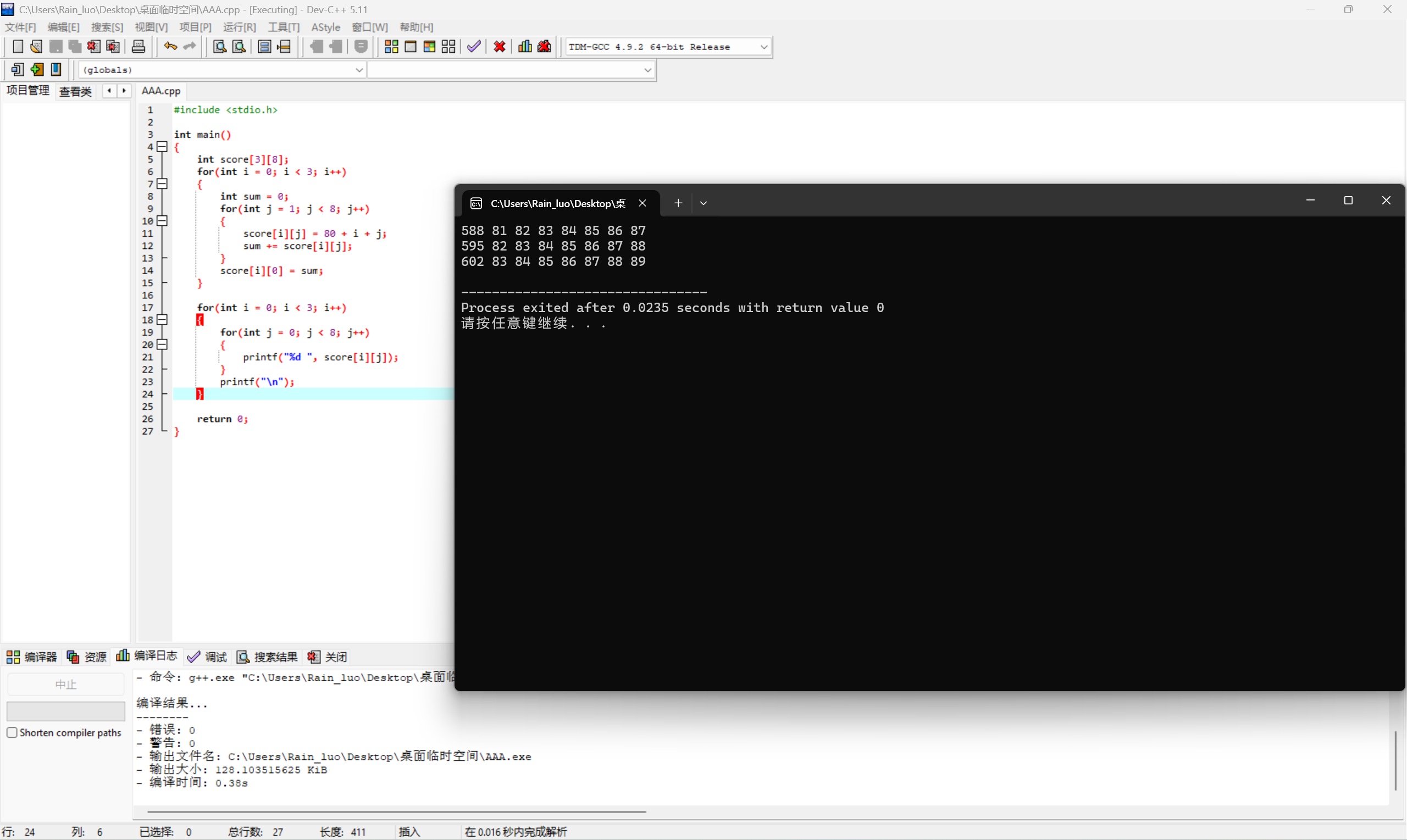
Task: Toggle the fold marker at line 10
Action: point(163,221)
